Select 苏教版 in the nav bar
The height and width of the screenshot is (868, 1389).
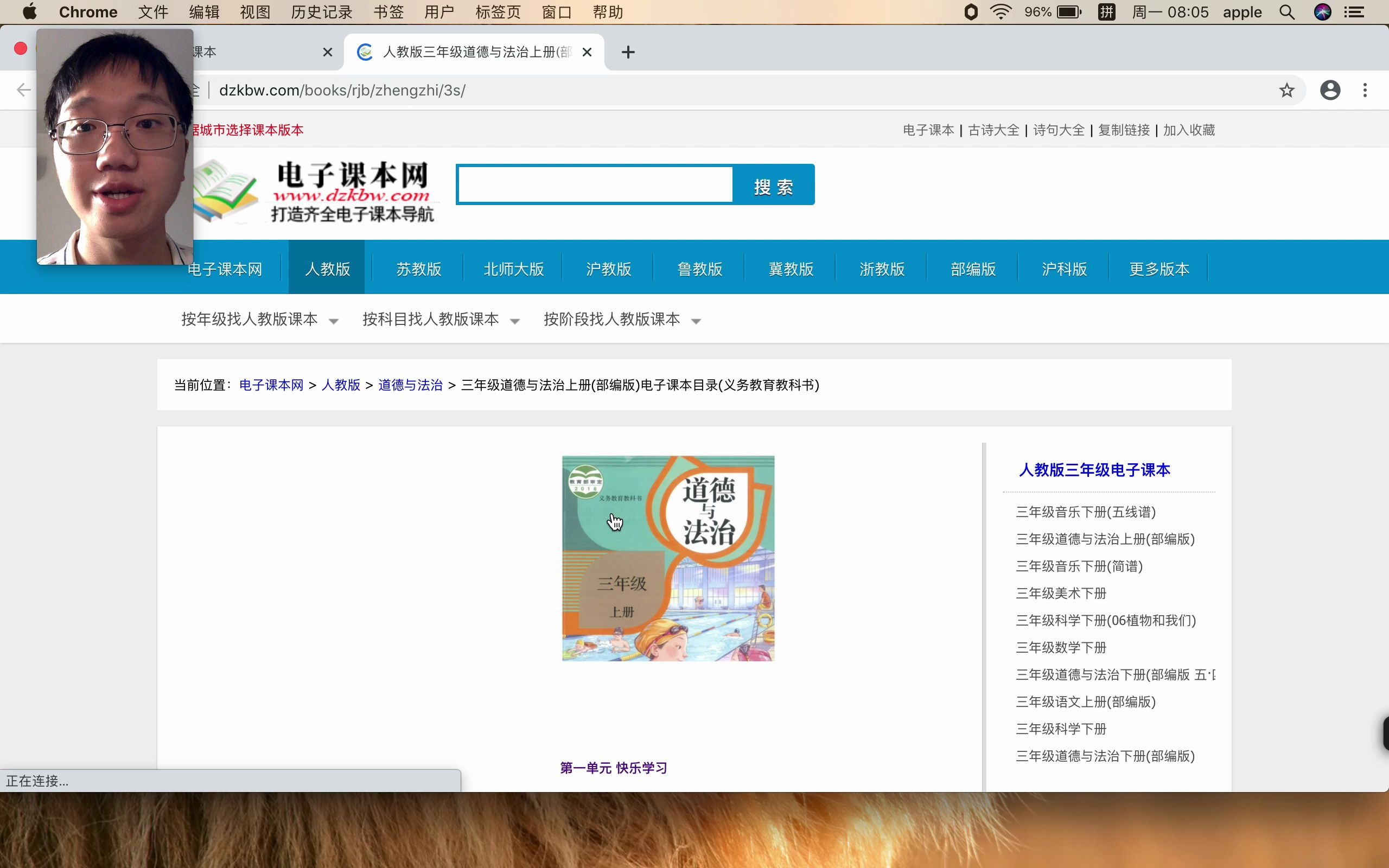pyautogui.click(x=418, y=269)
